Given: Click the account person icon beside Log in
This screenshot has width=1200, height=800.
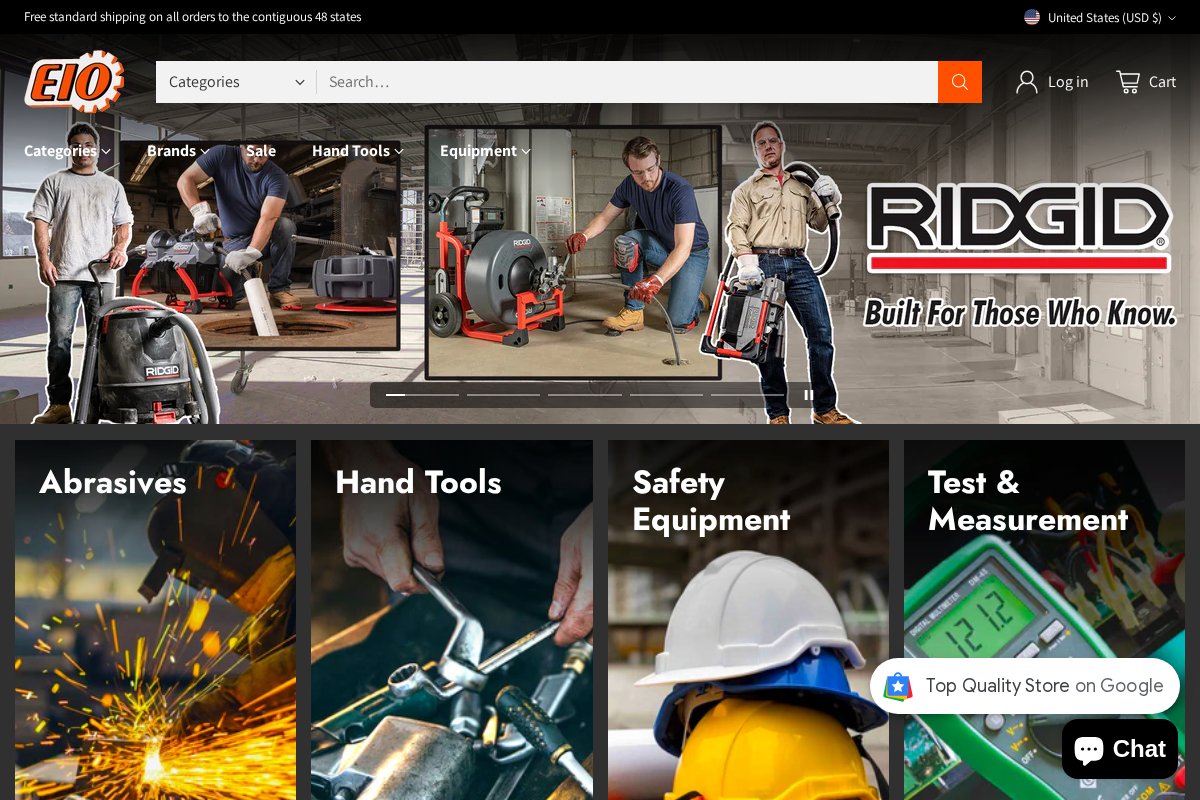Looking at the screenshot, I should 1029,81.
